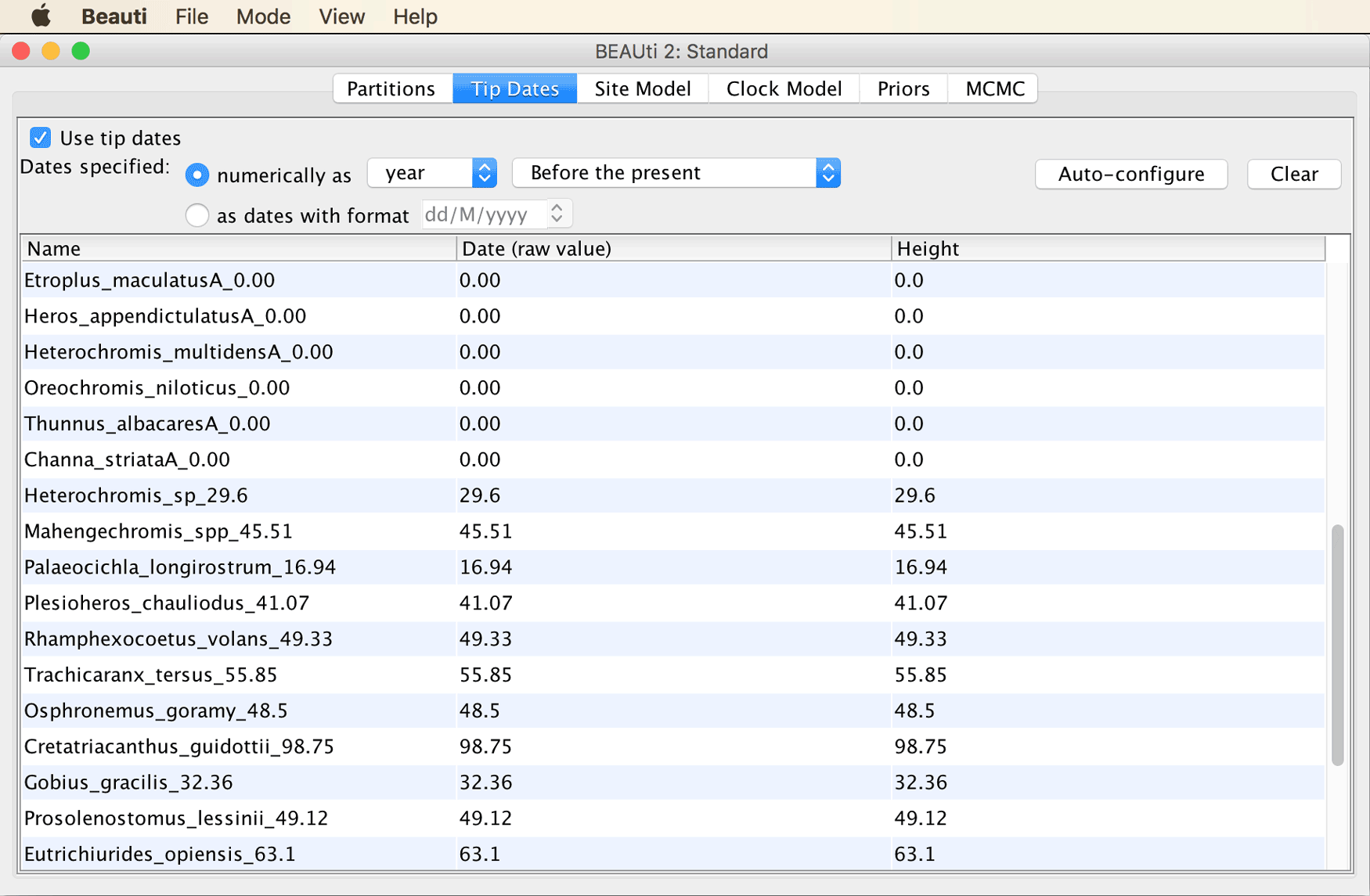Click date cell 16.94 of Palaeocichla_longirostrum

pos(673,567)
